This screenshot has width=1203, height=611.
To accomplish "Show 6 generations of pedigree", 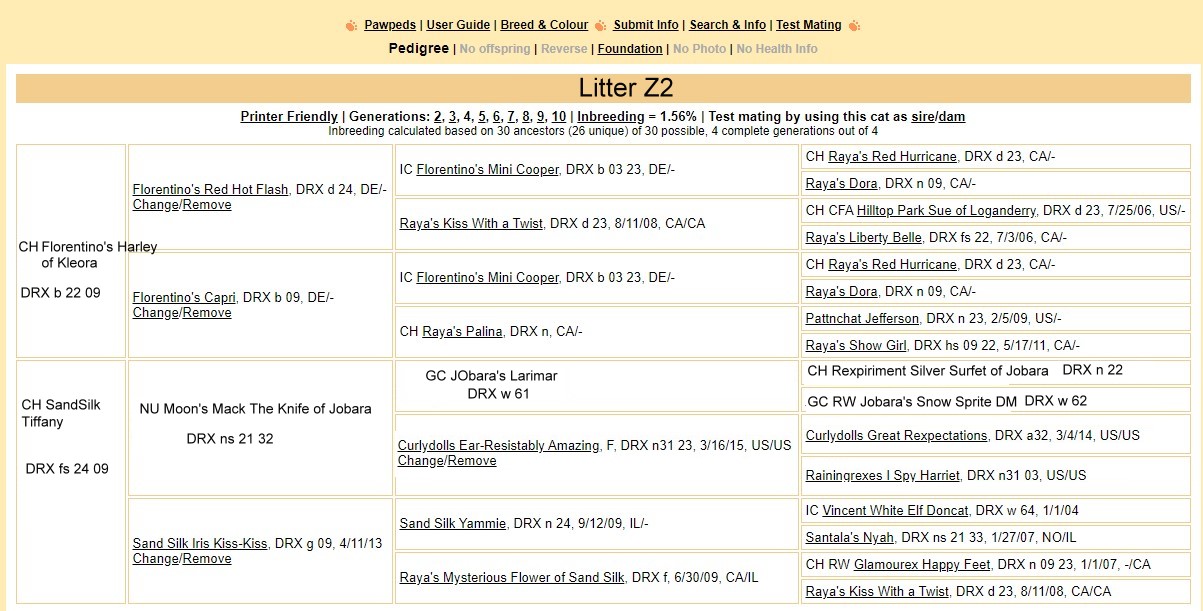I will (497, 117).
